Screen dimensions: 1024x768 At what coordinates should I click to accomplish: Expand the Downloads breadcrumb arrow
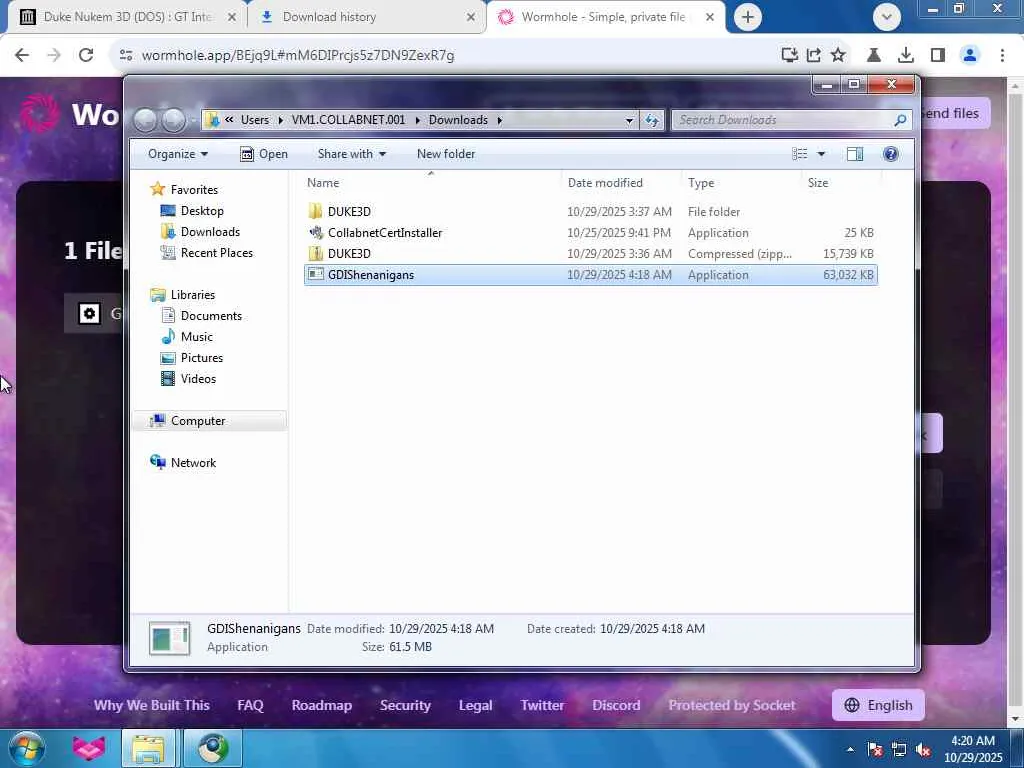[x=500, y=120]
